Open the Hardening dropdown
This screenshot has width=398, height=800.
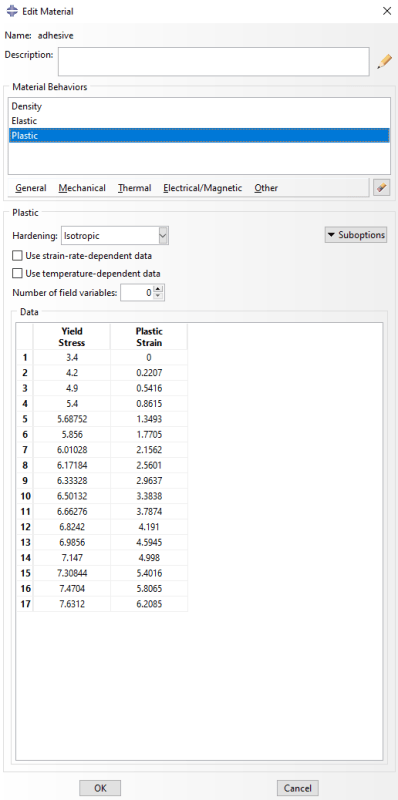(x=163, y=236)
